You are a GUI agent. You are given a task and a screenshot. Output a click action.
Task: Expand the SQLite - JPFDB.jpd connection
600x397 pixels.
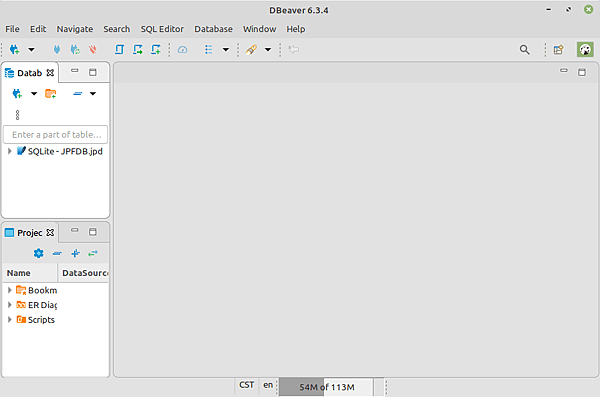pyautogui.click(x=10, y=151)
